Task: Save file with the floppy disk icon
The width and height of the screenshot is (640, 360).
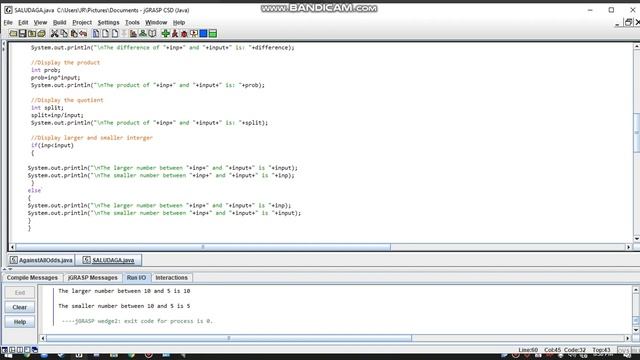Action: click(x=22, y=33)
